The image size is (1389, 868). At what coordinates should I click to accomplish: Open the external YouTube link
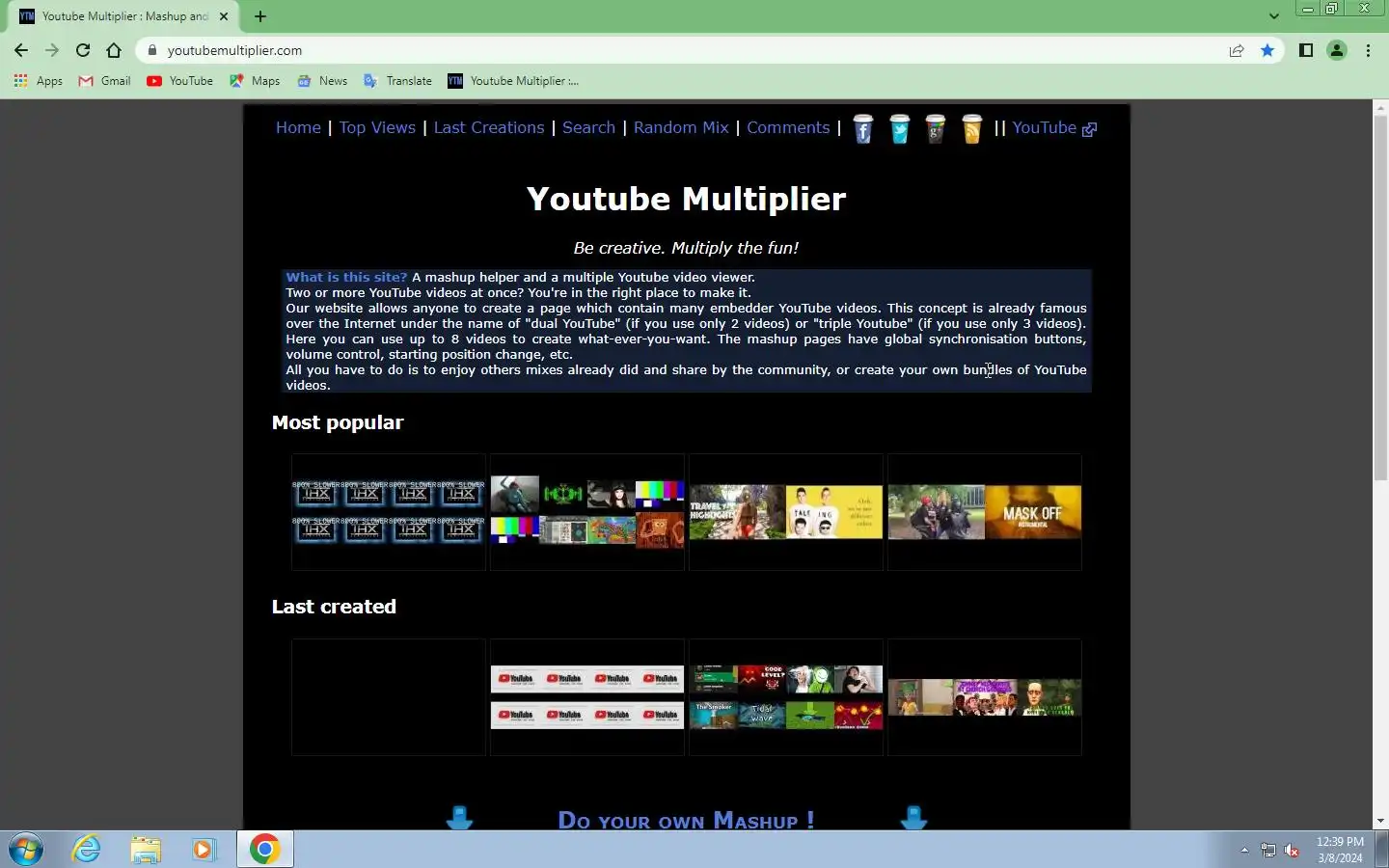[1054, 128]
